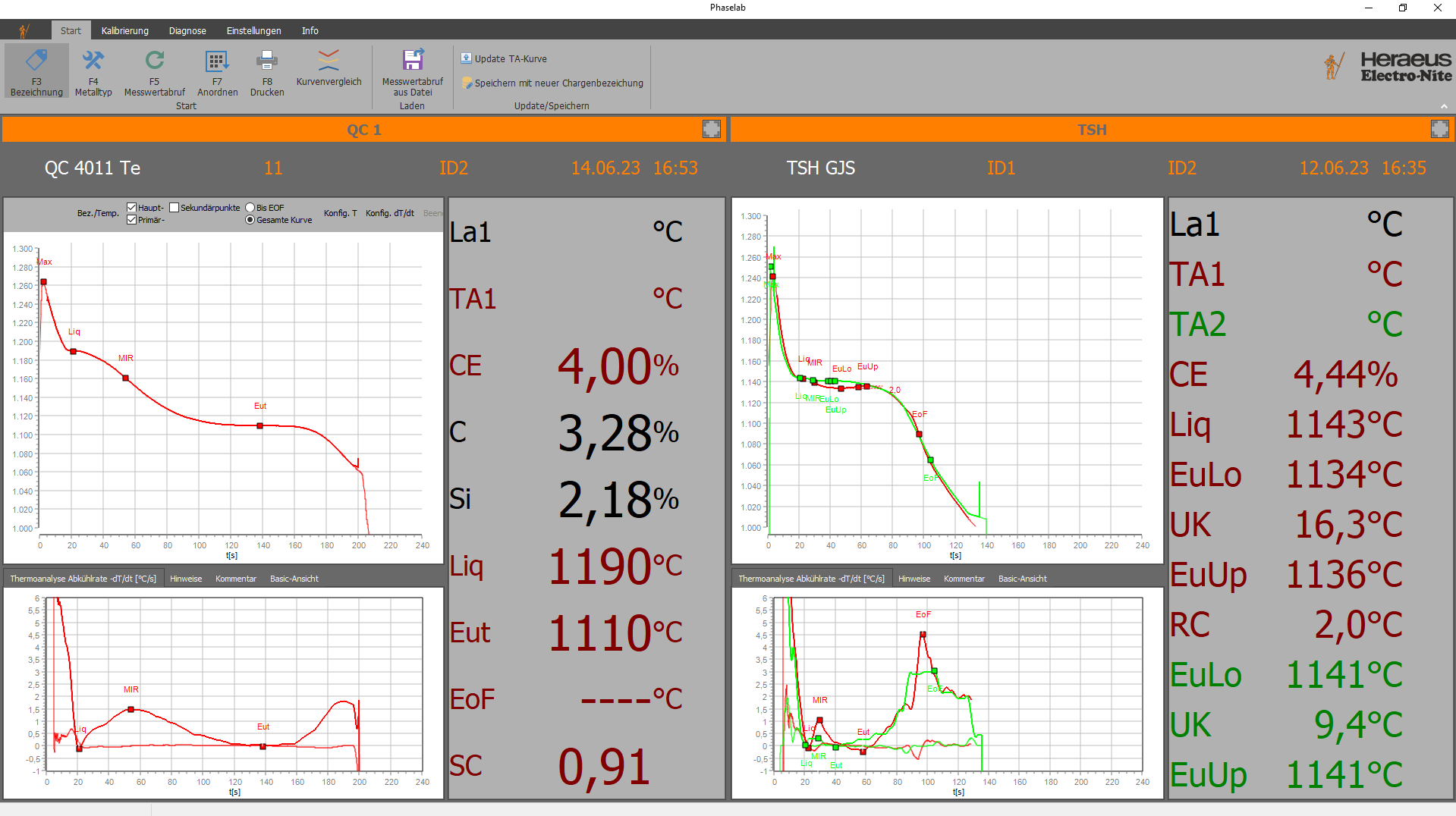This screenshot has height=816, width=1456.
Task: Load Messwertabruf aus Datei
Action: click(x=412, y=61)
